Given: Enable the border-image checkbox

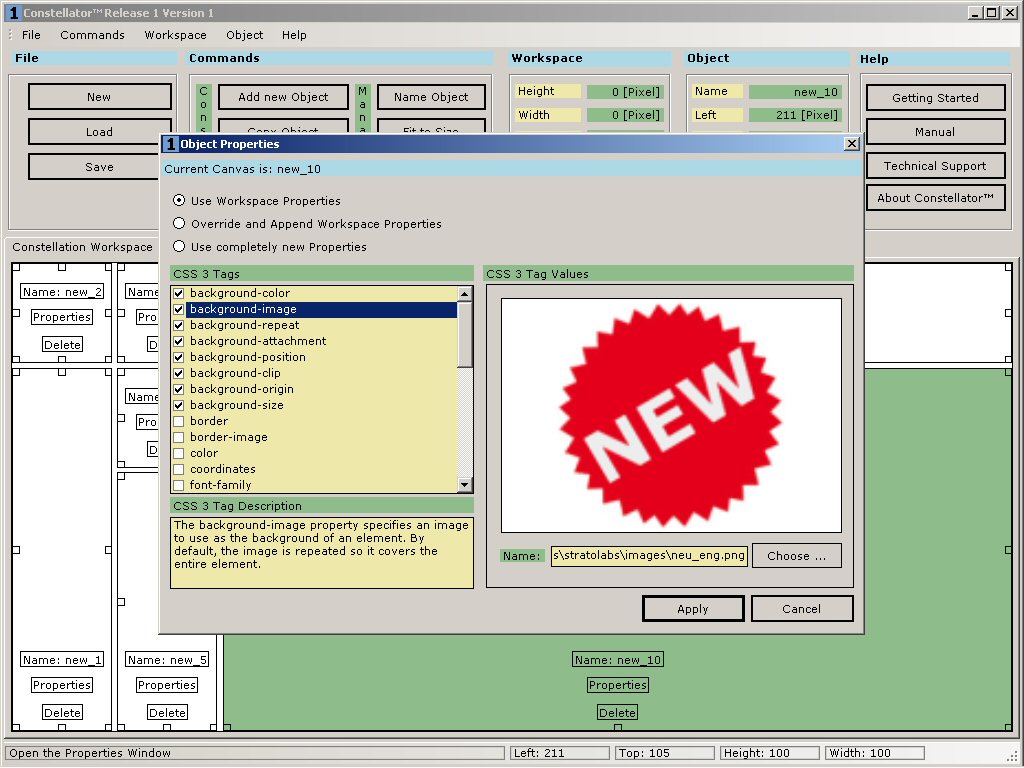Looking at the screenshot, I should (179, 437).
